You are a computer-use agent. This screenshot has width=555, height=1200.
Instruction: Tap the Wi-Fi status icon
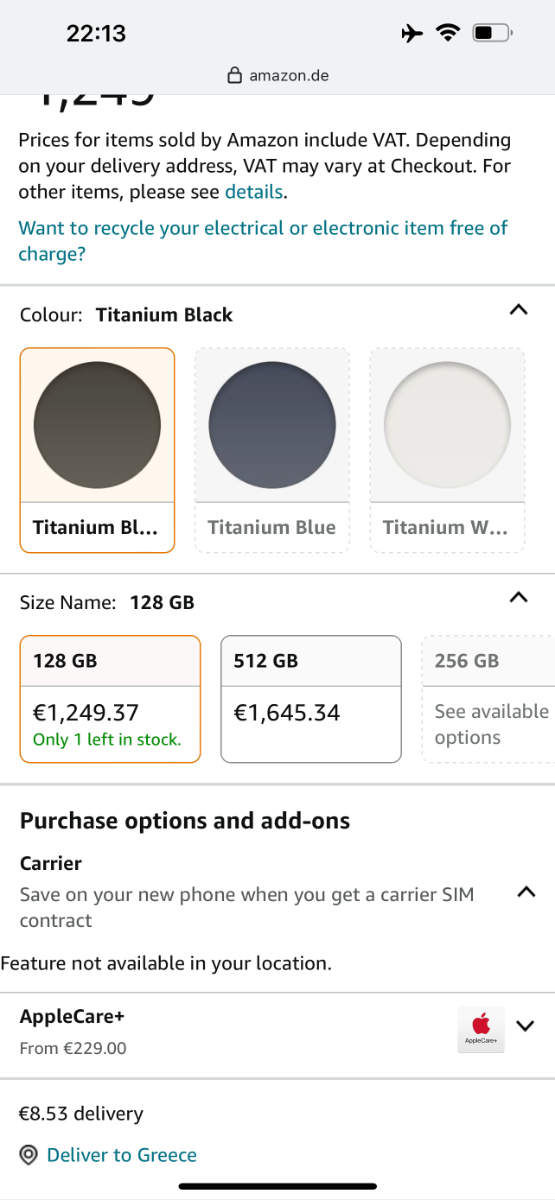447,33
